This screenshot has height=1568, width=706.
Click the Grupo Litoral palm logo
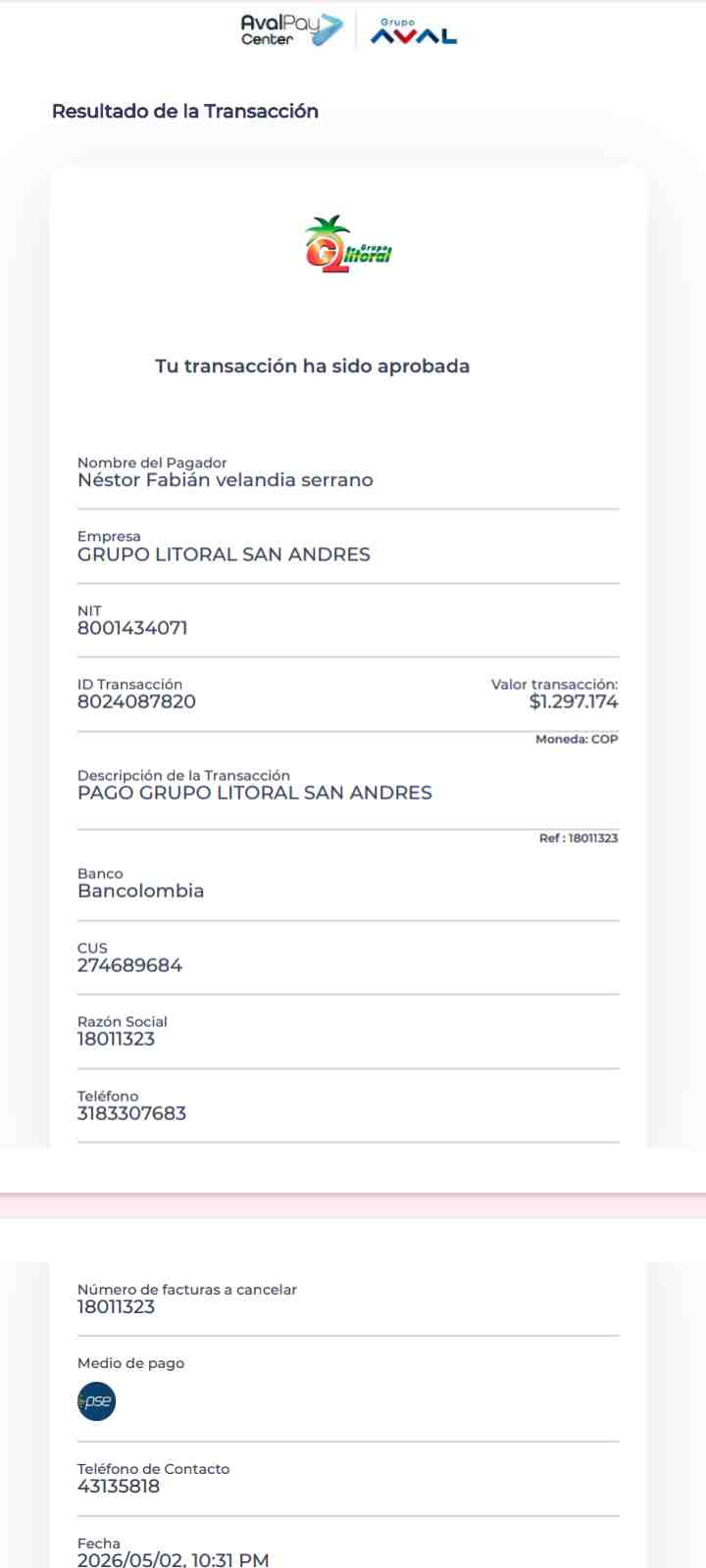point(348,245)
